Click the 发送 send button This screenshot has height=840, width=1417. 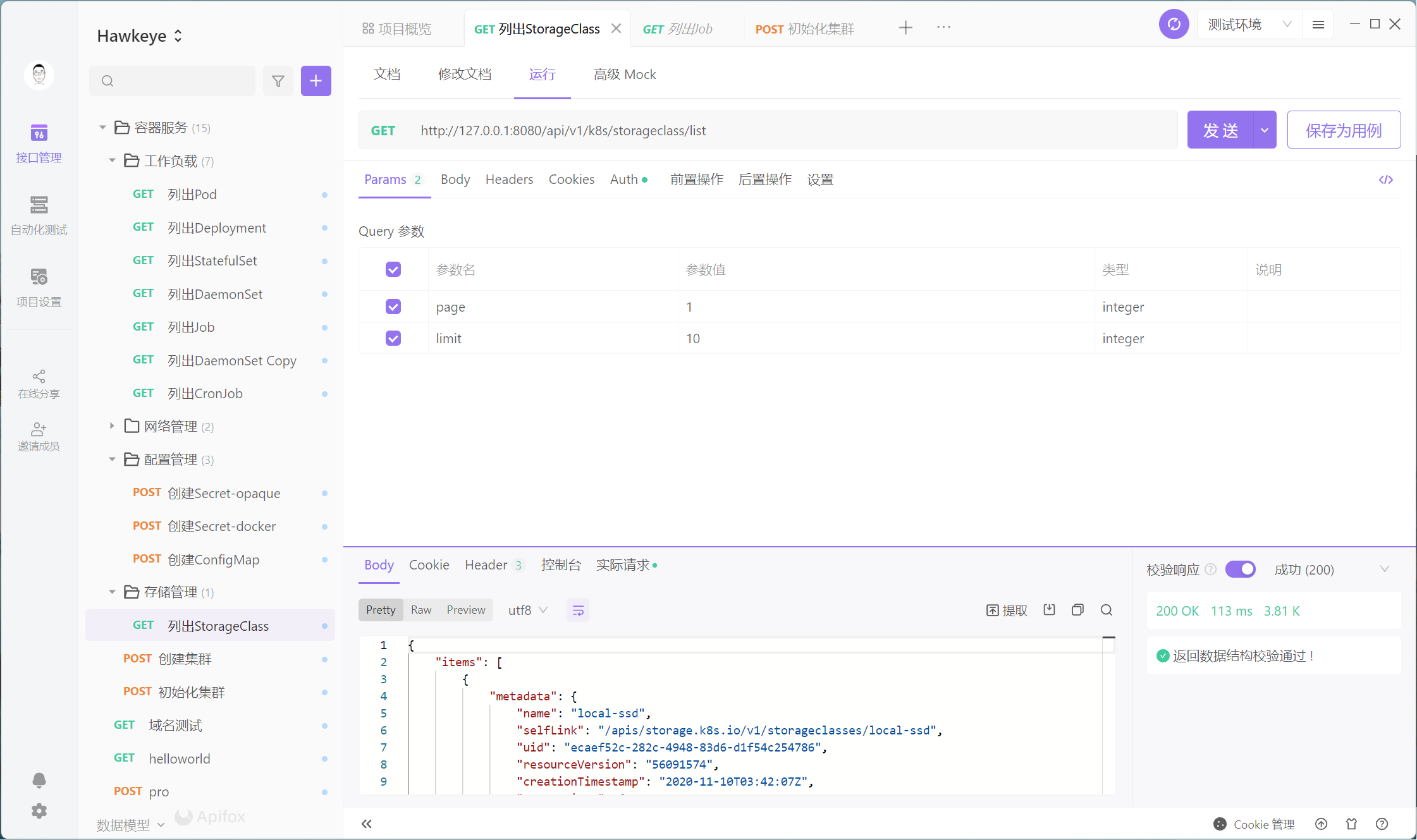click(x=1220, y=130)
